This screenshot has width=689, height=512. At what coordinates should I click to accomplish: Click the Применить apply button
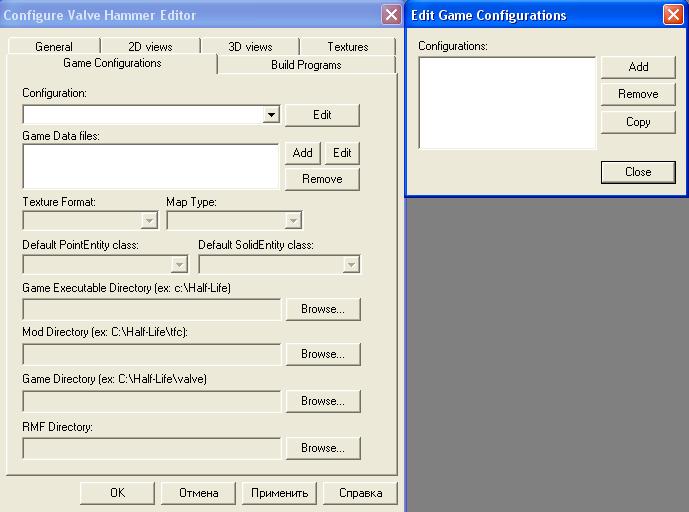(279, 493)
